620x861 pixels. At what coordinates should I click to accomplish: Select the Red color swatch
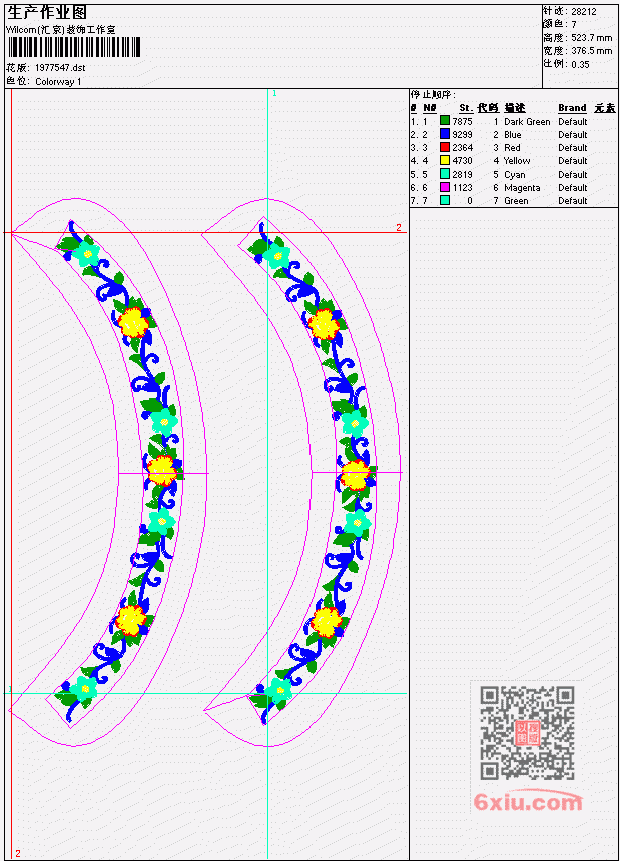tap(445, 147)
